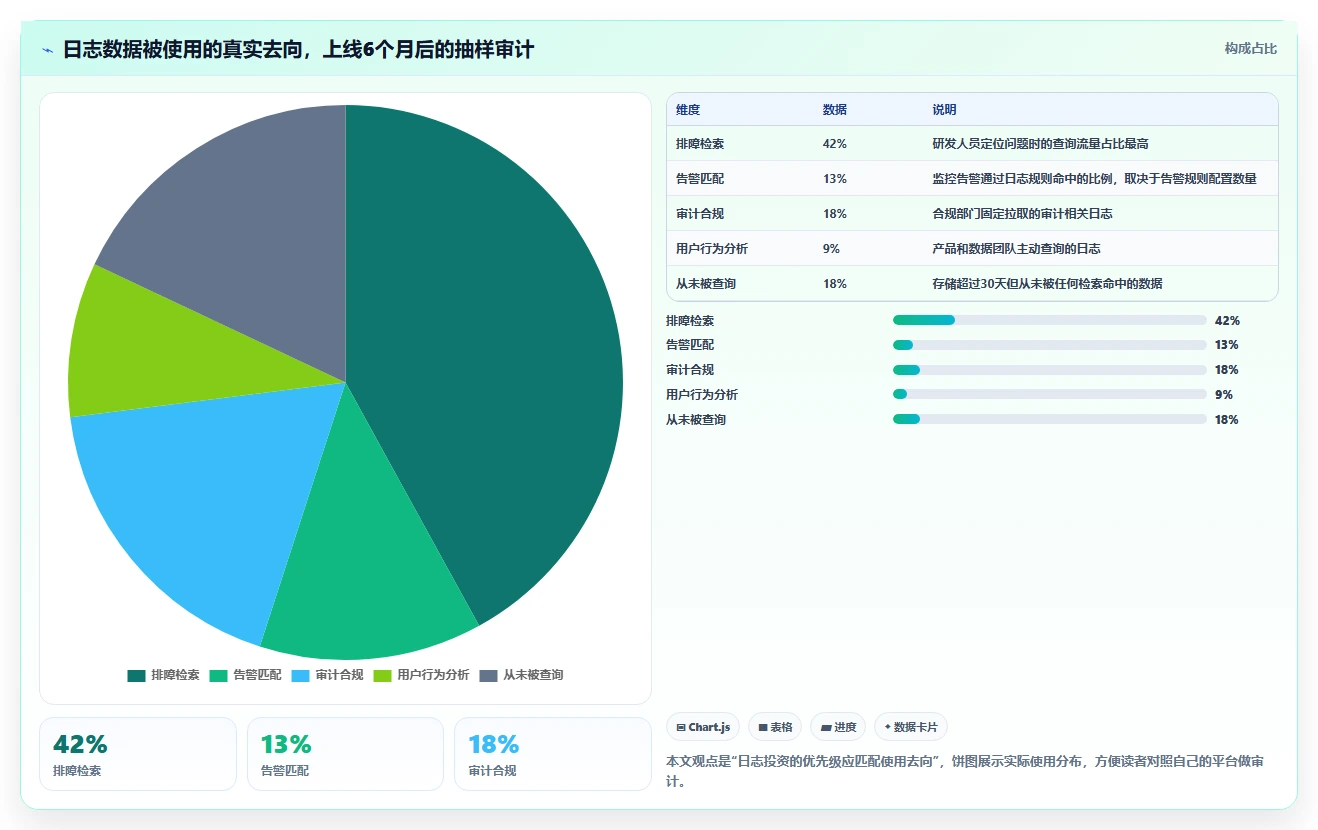Click the 18% value in the 从未被查询 table row

(x=835, y=284)
